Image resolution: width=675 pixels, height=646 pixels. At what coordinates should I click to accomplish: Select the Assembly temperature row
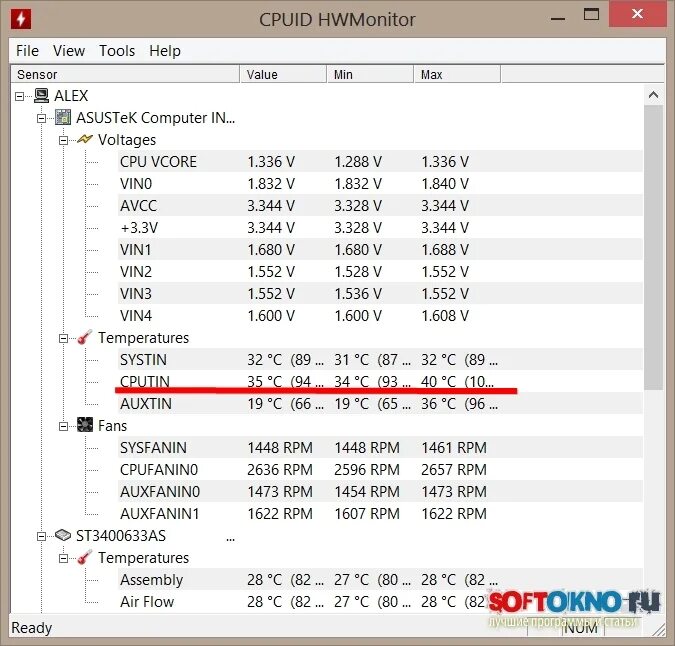(380, 579)
